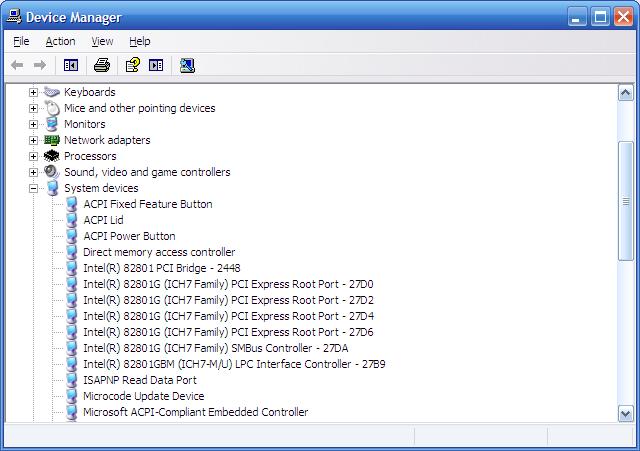The width and height of the screenshot is (640, 451).
Task: Select ICH7 Family SMBus Controller - 27DA
Action: [x=216, y=348]
